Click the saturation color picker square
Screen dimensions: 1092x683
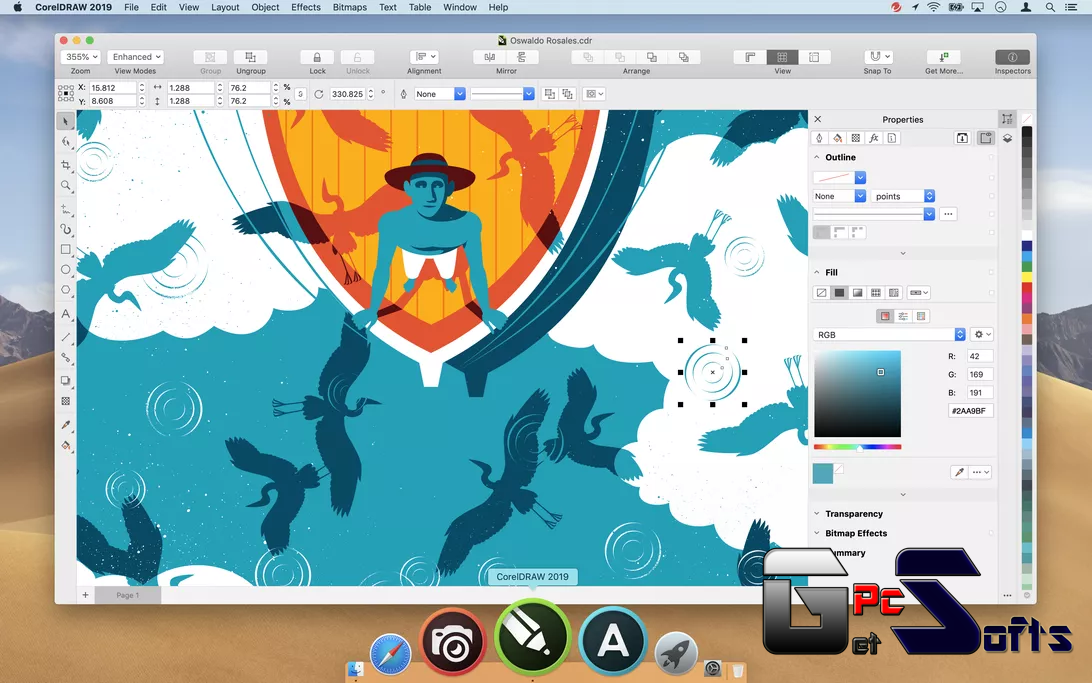[x=857, y=394]
